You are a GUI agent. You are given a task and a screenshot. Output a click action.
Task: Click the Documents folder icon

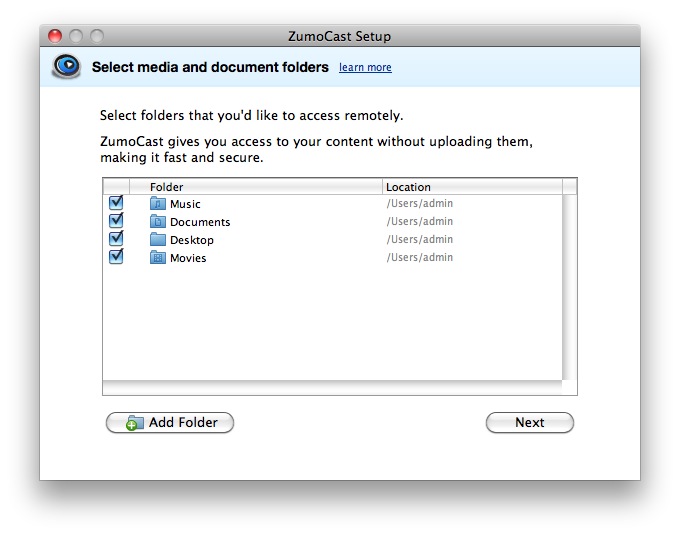click(x=158, y=222)
